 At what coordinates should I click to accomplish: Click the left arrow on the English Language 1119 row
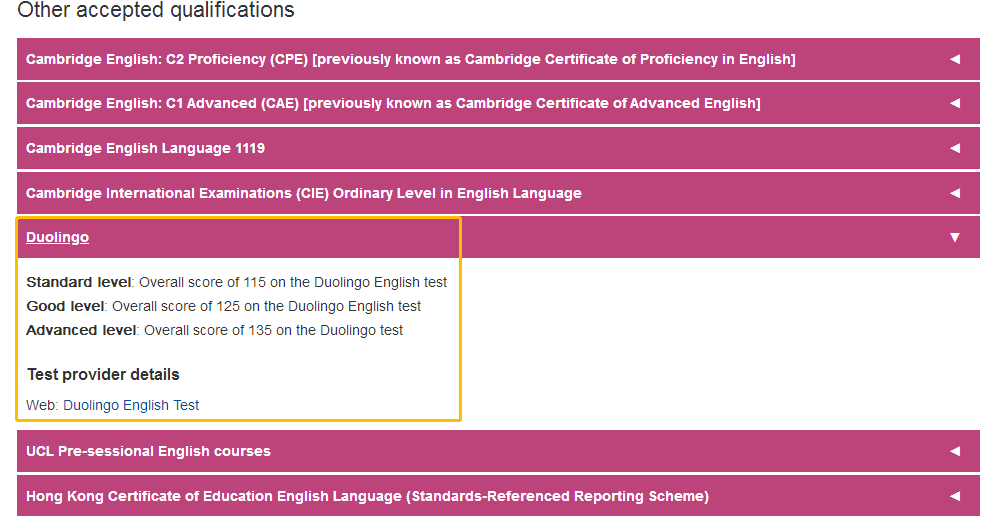point(955,148)
